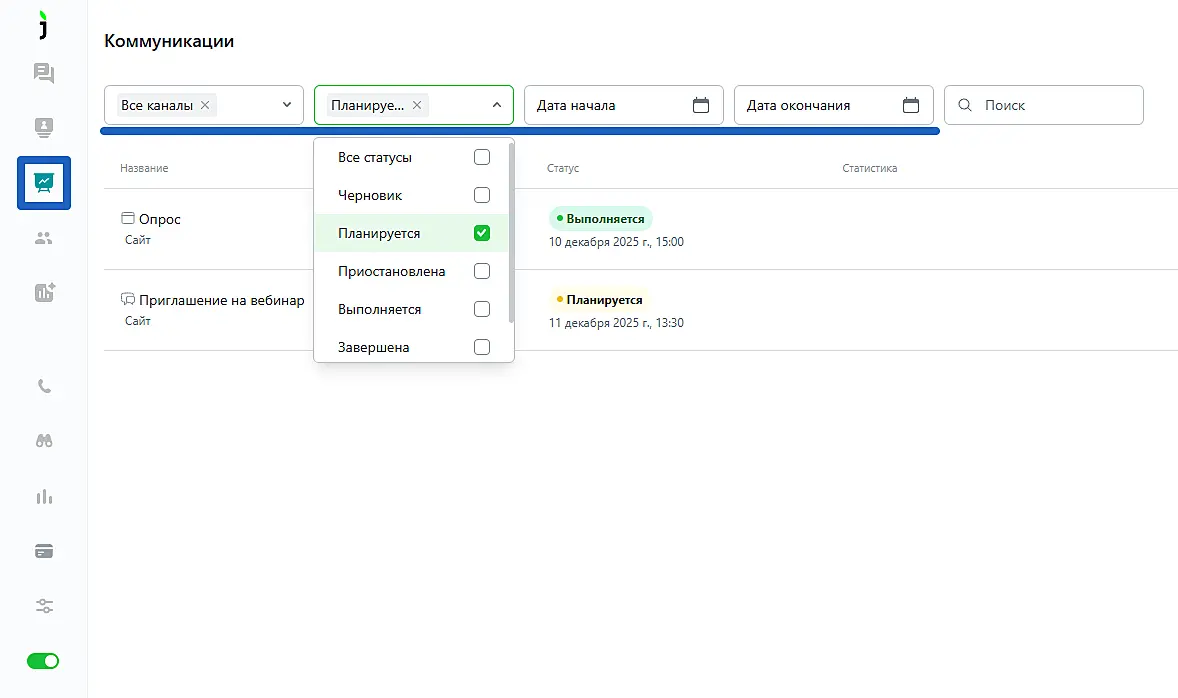Screen dimensions: 1178x698
Task: Open the billing card sidebar icon
Action: point(44,551)
